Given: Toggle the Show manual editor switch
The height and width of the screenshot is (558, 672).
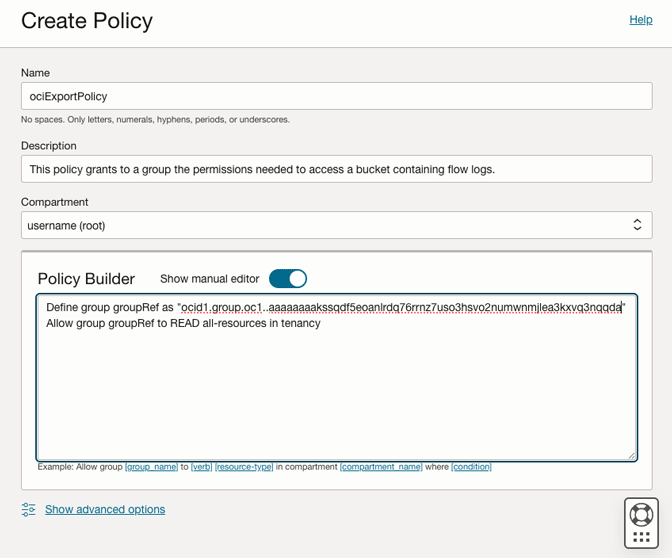Looking at the screenshot, I should coord(288,279).
